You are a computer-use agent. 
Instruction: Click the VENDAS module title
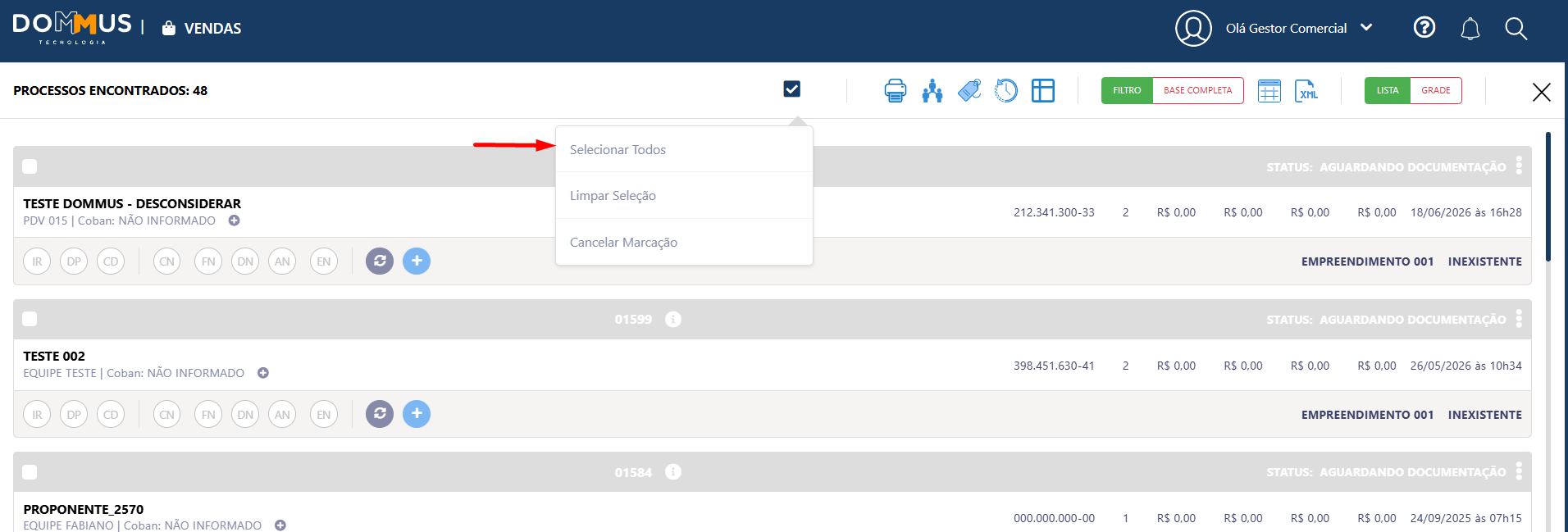tap(212, 29)
